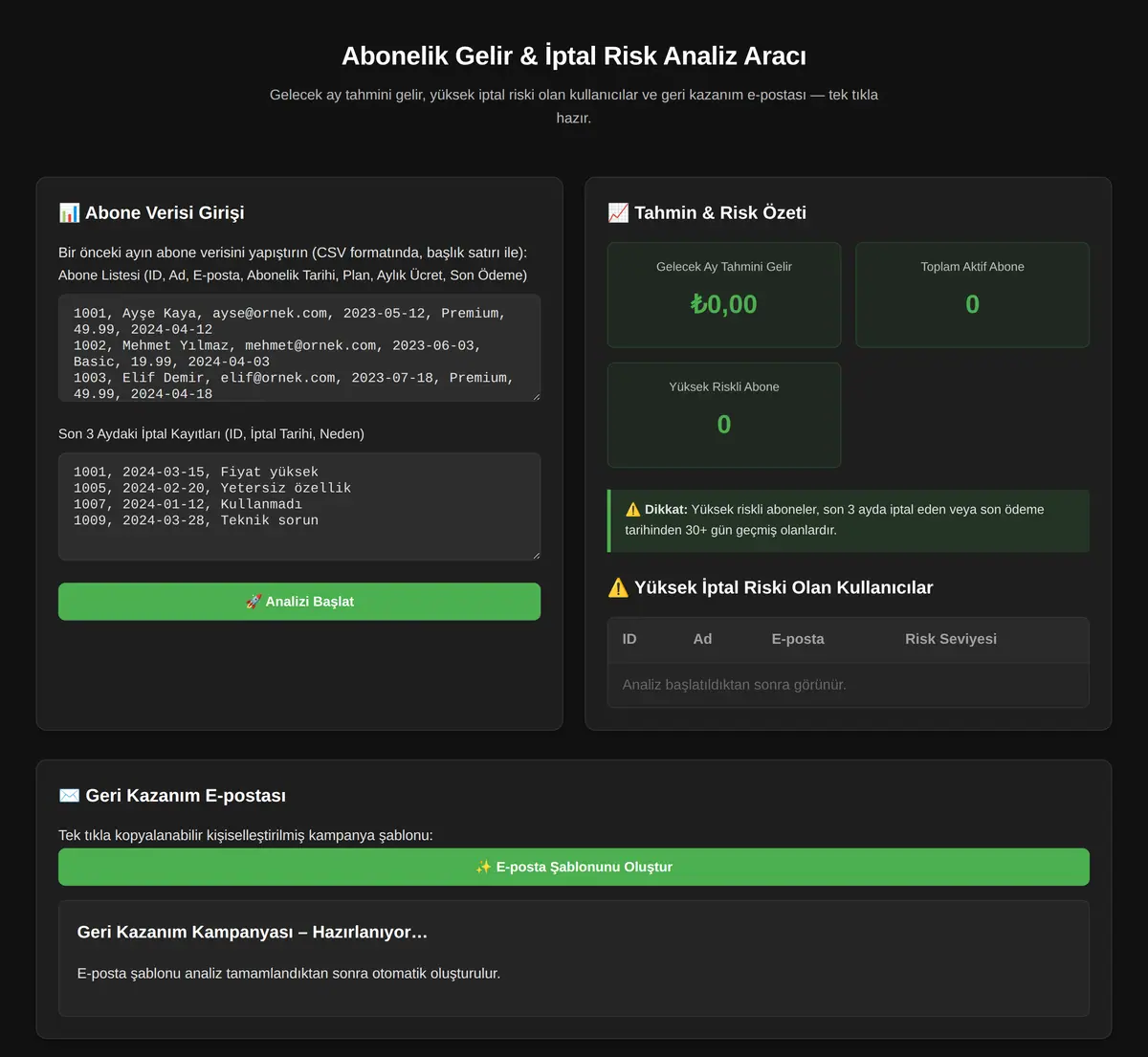This screenshot has width=1148, height=1057.
Task: Grab the resize handle of cancellation records textarea
Action: click(x=535, y=555)
